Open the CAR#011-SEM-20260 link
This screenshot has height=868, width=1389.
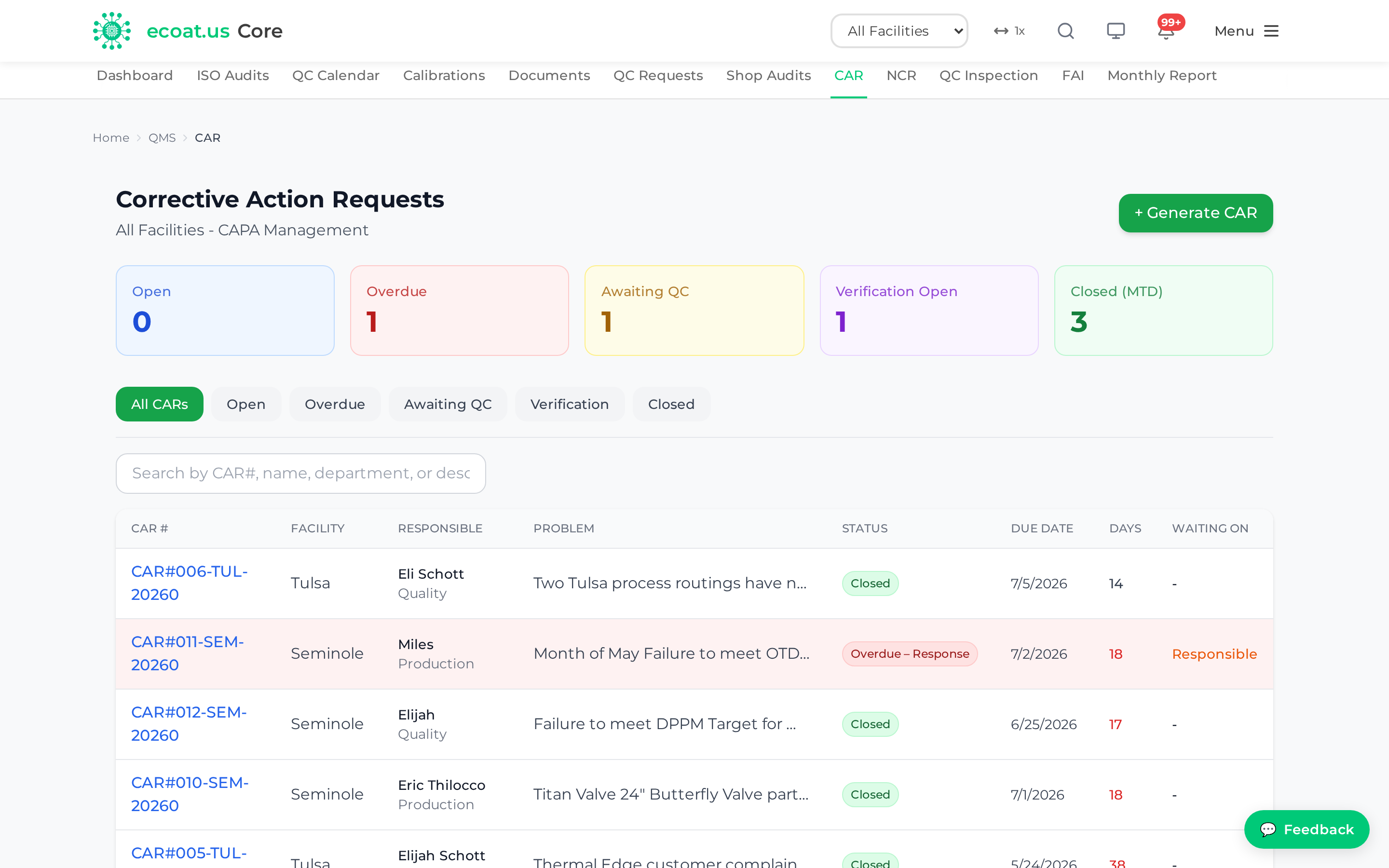tap(188, 653)
